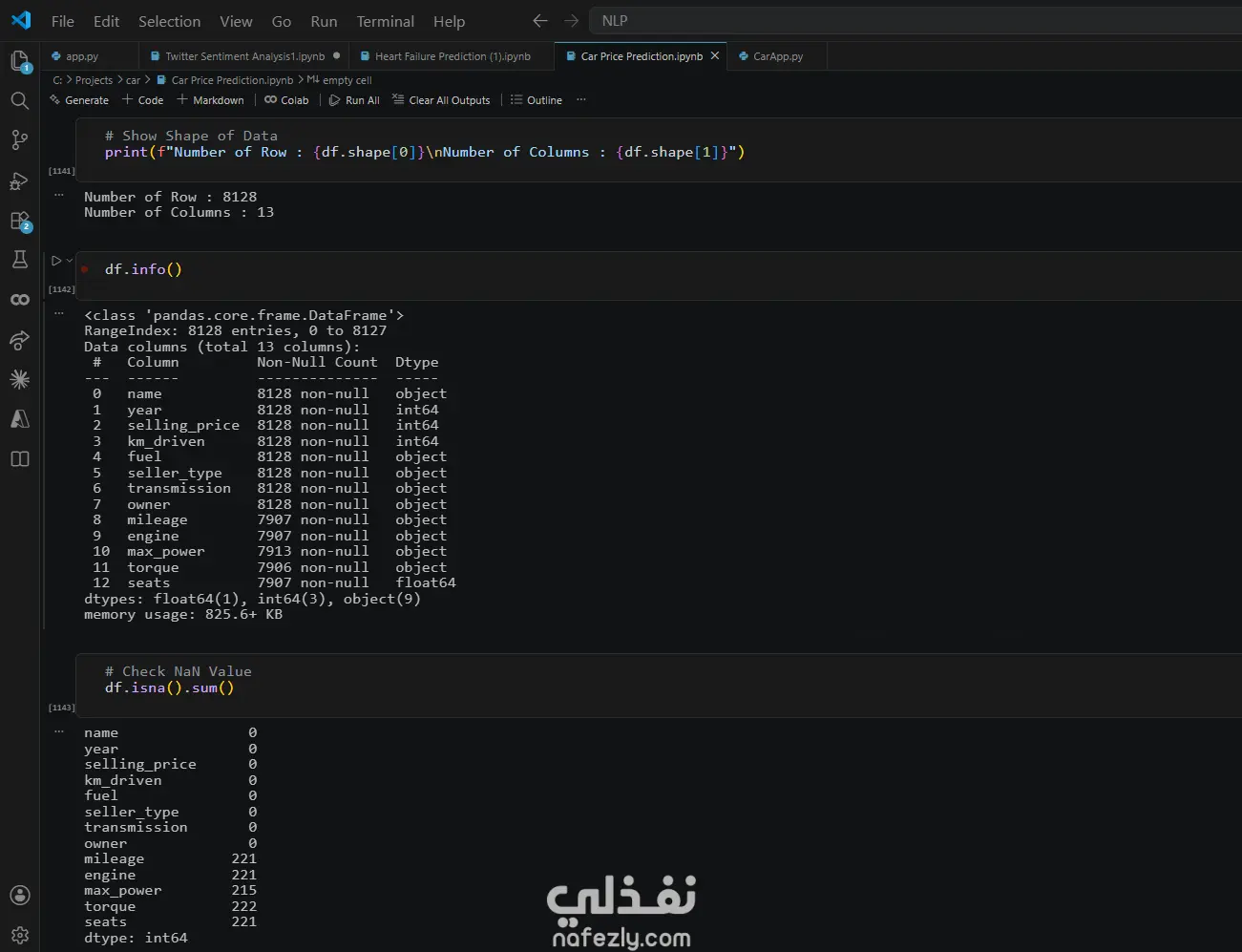Click the 'seats 7907 non-null float64' info row

point(275,582)
